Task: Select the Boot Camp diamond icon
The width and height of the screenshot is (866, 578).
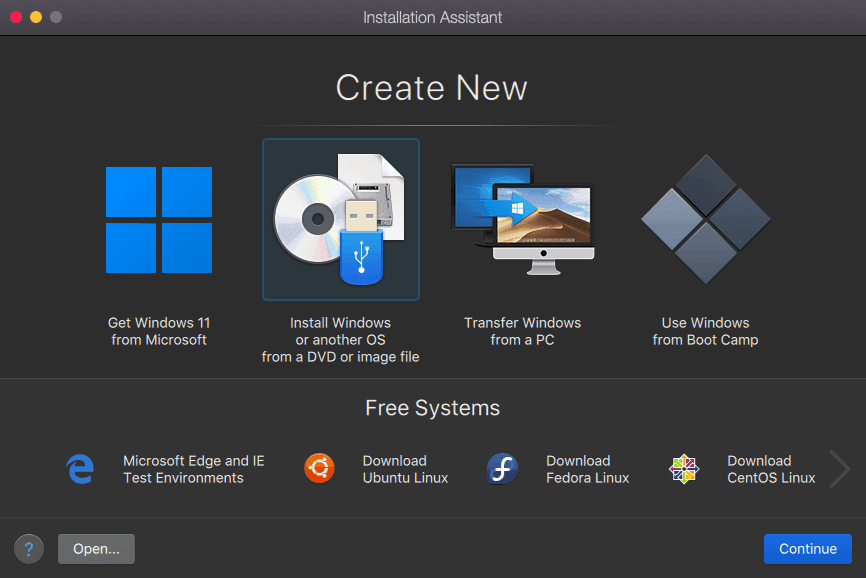Action: tap(705, 219)
